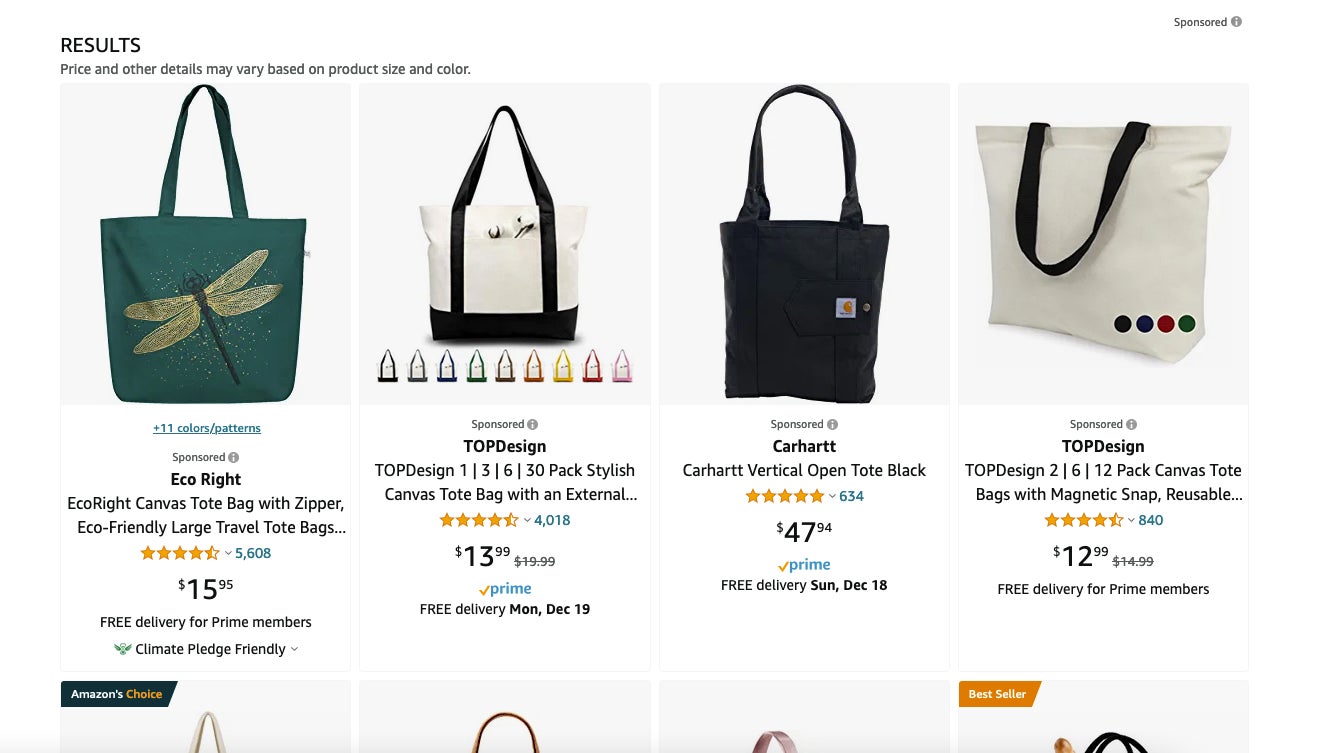Click the info icon beside Eco Right's Sponsored label
Image resolution: width=1339 pixels, height=753 pixels.
[233, 456]
